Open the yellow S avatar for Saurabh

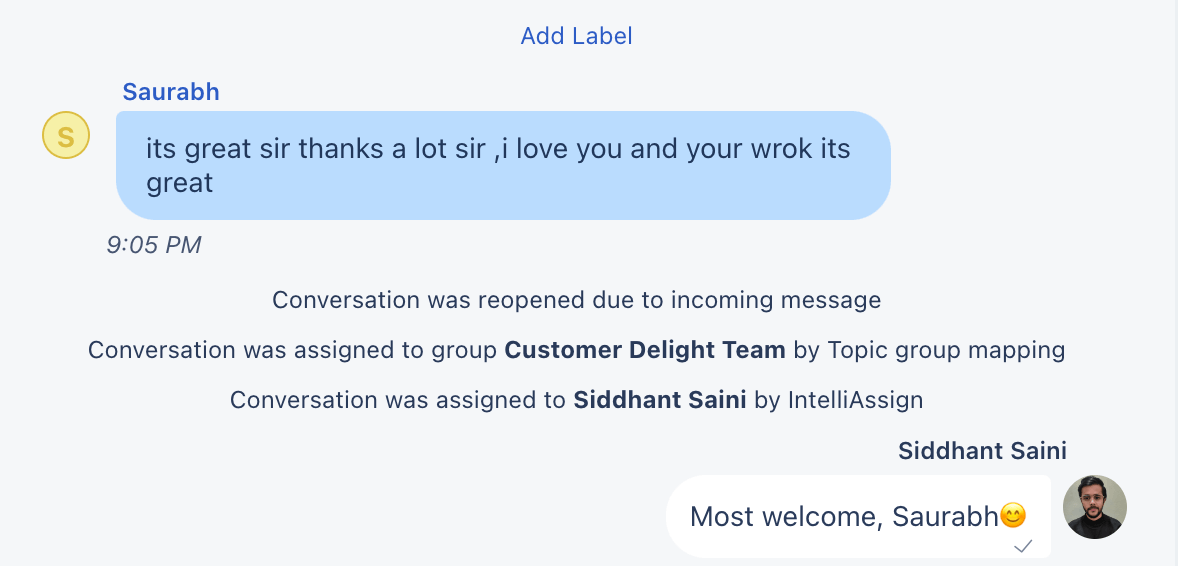[x=66, y=136]
